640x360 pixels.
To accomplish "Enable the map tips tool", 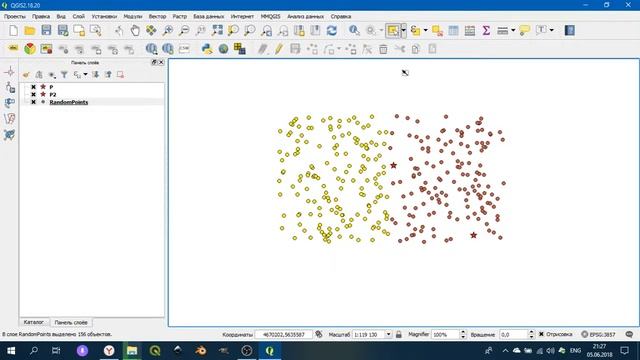I will click(524, 31).
